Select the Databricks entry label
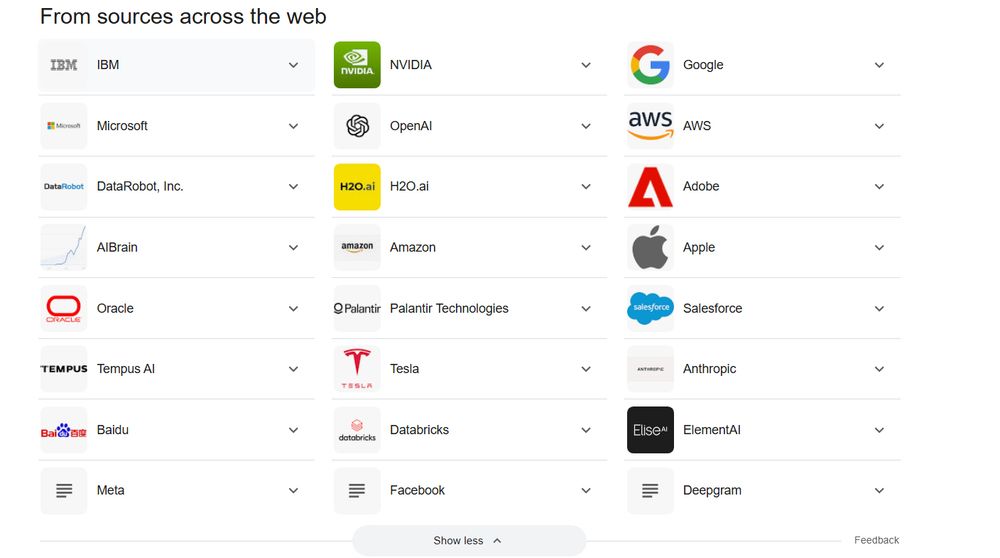Viewport: 1000px width, 558px height. [x=419, y=430]
